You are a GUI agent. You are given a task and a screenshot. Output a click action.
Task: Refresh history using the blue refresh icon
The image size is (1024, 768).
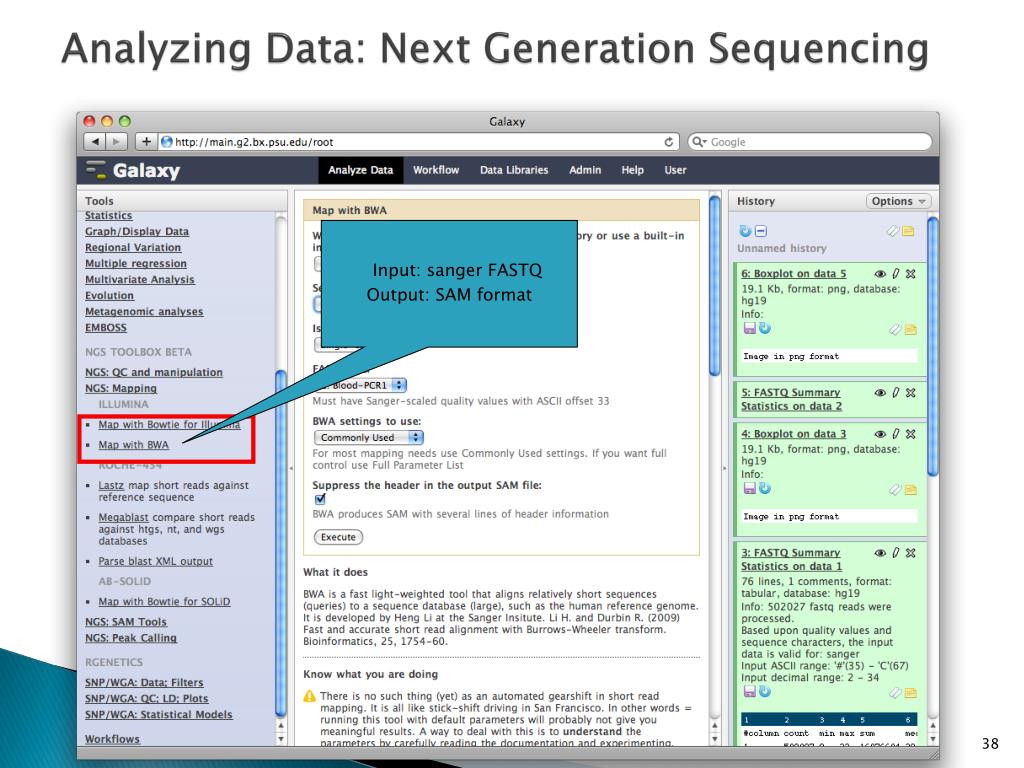tap(744, 231)
